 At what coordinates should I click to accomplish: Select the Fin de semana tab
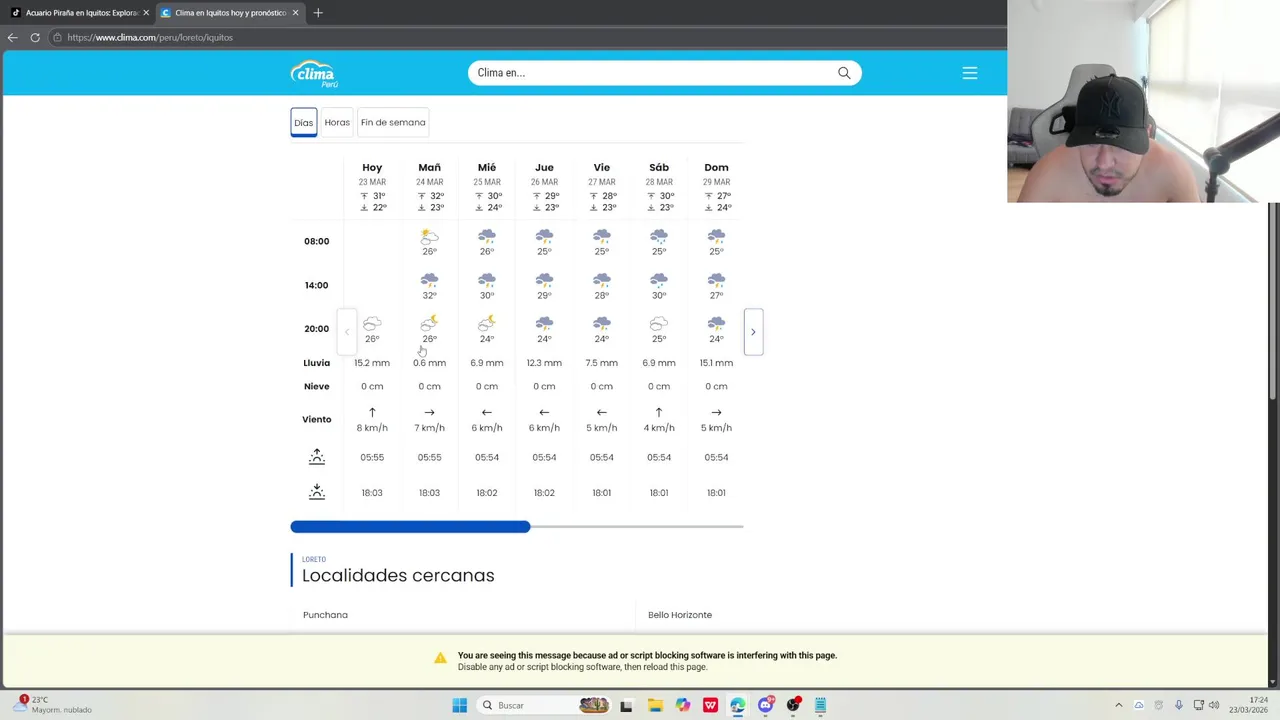coord(393,122)
